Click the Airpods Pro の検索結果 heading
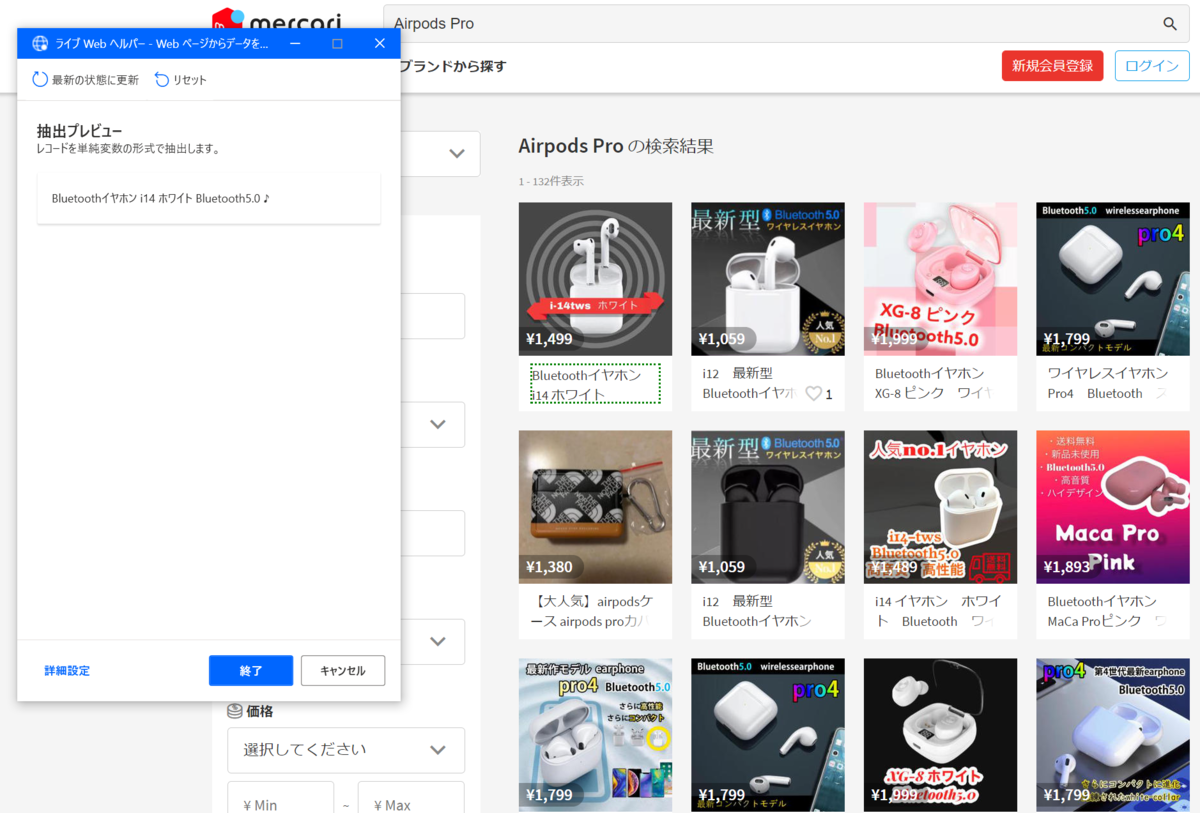Viewport: 1200px width, 813px height. [x=616, y=146]
